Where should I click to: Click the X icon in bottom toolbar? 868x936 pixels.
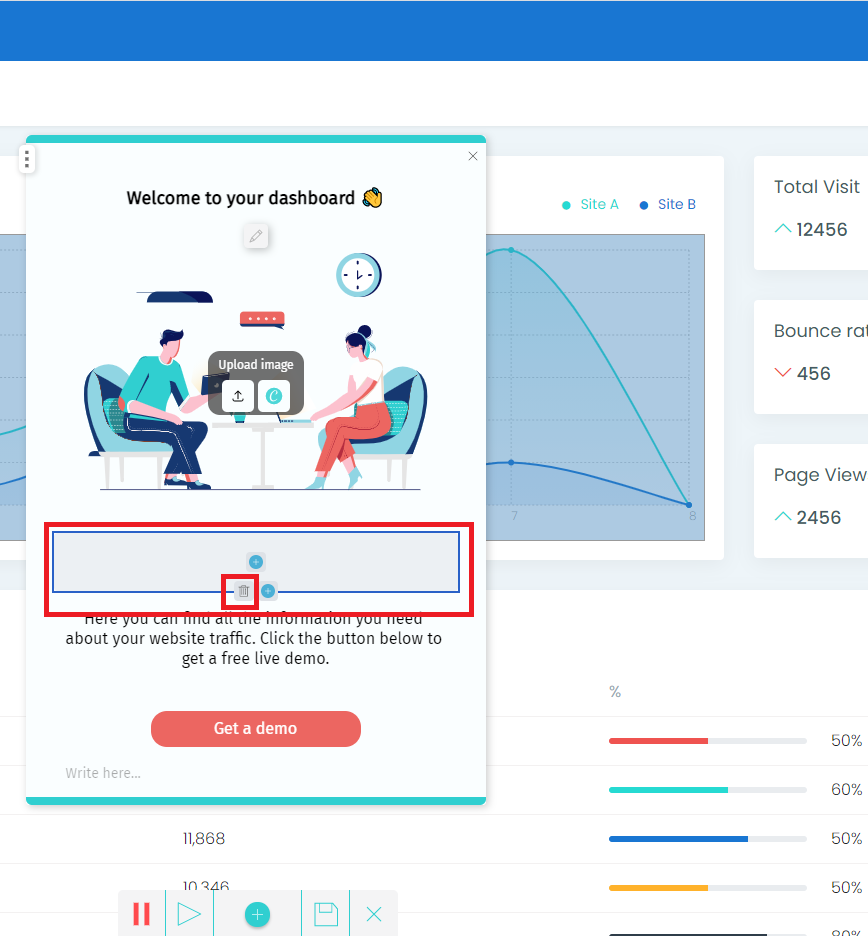[374, 914]
